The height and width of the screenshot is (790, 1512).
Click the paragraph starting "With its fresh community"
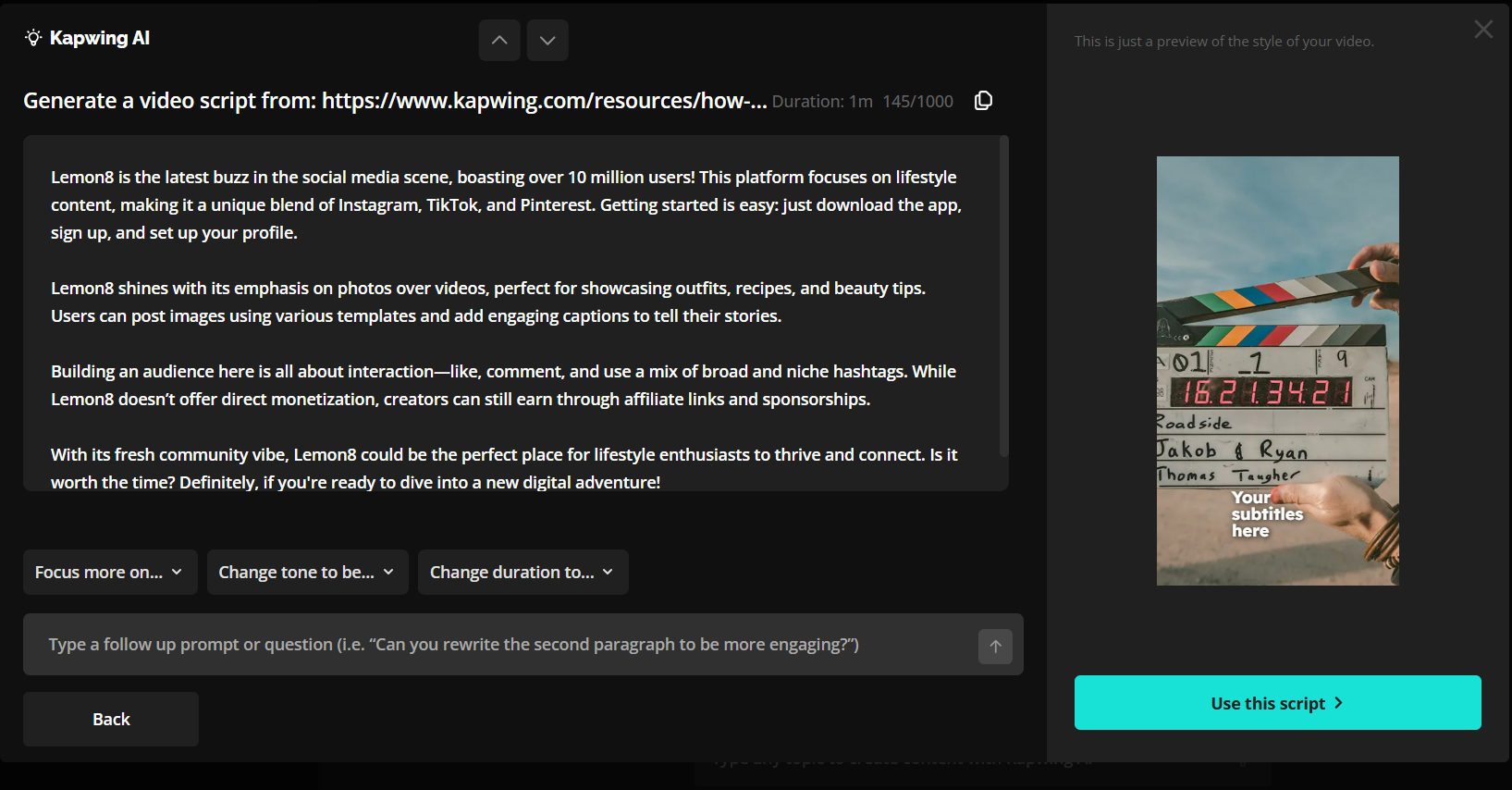tap(504, 468)
